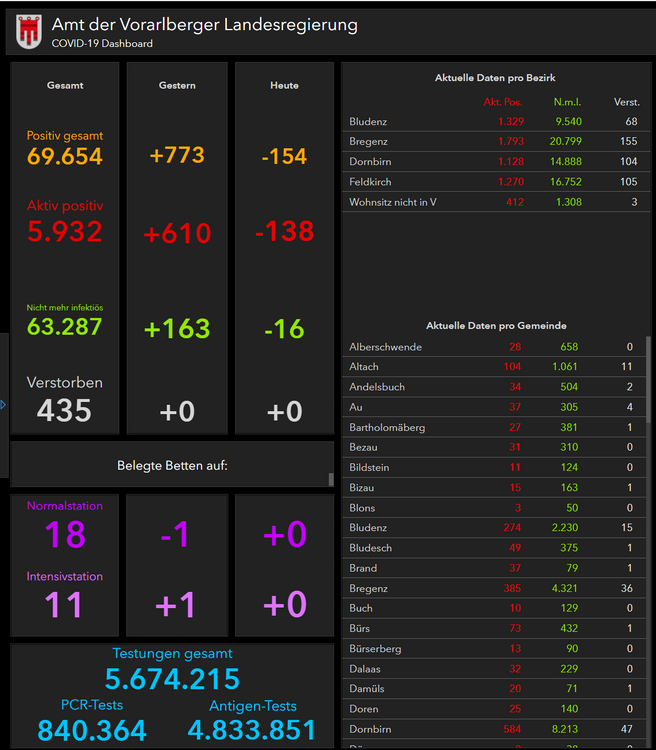Click the N.m.I. column header
The image size is (656, 750).
(567, 102)
